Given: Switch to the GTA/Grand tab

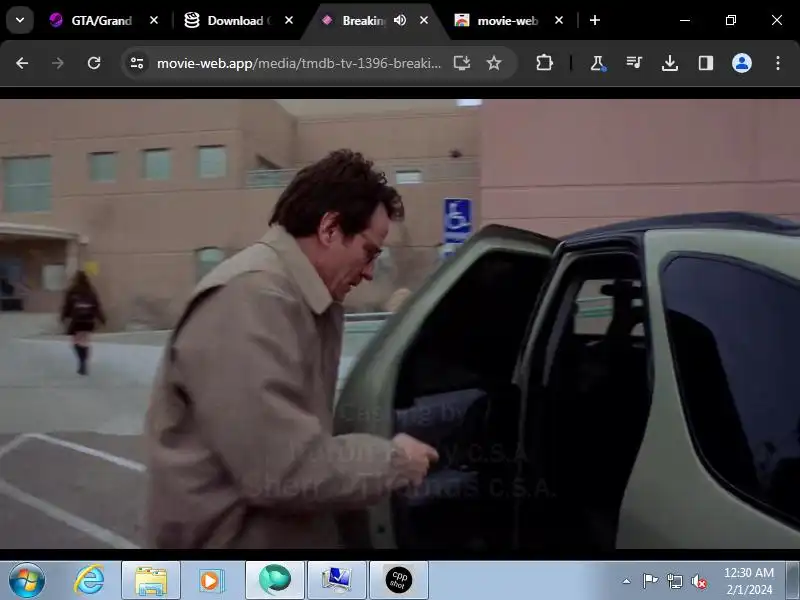Looking at the screenshot, I should click(x=91, y=20).
